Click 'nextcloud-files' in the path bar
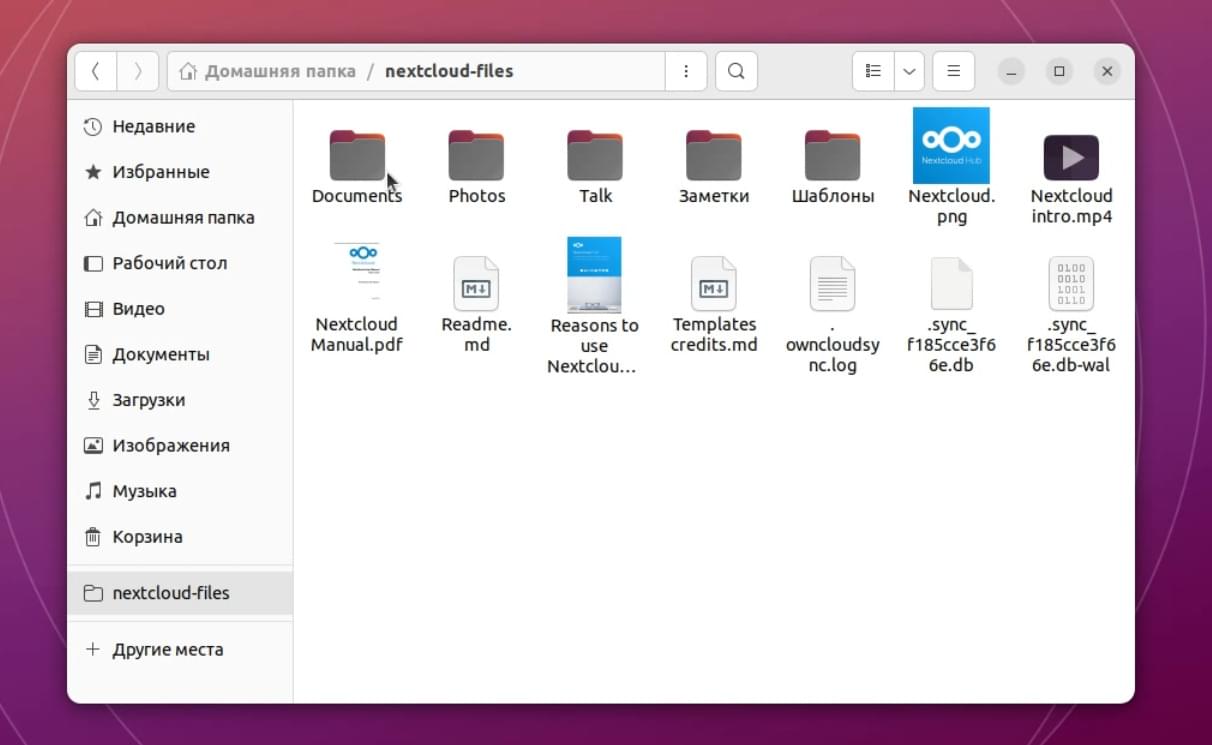1212x745 pixels. [x=449, y=71]
